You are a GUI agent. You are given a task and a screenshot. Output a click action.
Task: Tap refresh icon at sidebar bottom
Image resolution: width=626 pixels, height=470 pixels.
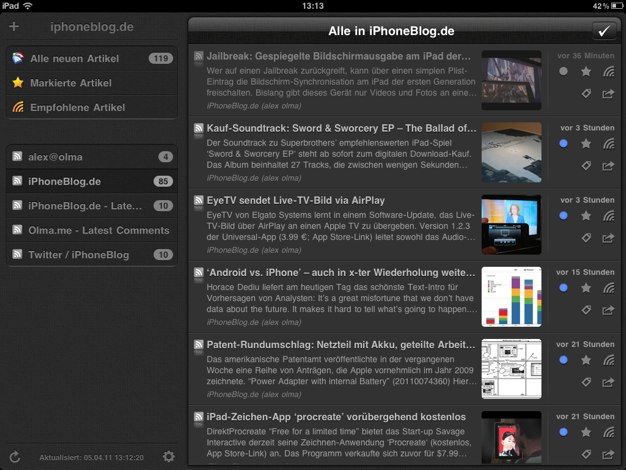pyautogui.click(x=15, y=457)
